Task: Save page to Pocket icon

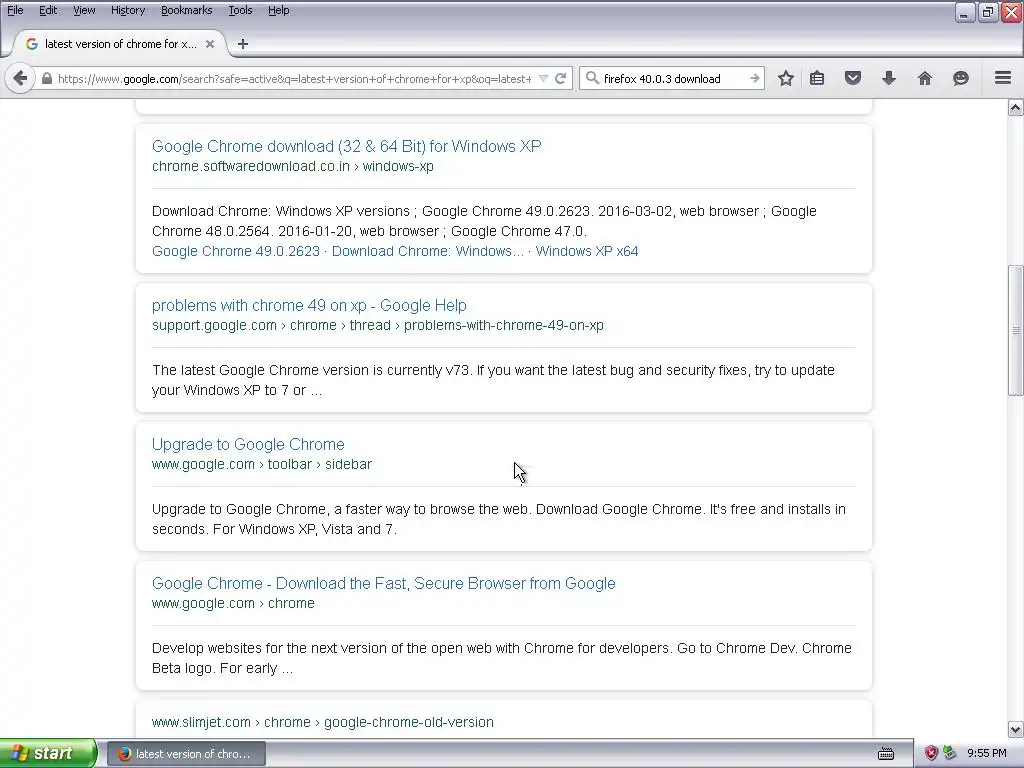Action: click(x=853, y=78)
